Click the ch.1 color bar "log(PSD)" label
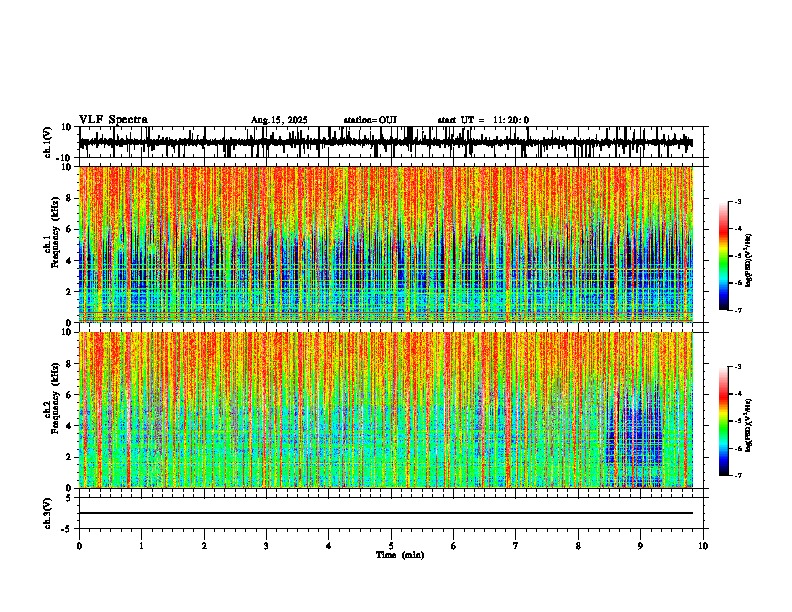792x612 pixels. 749,261
